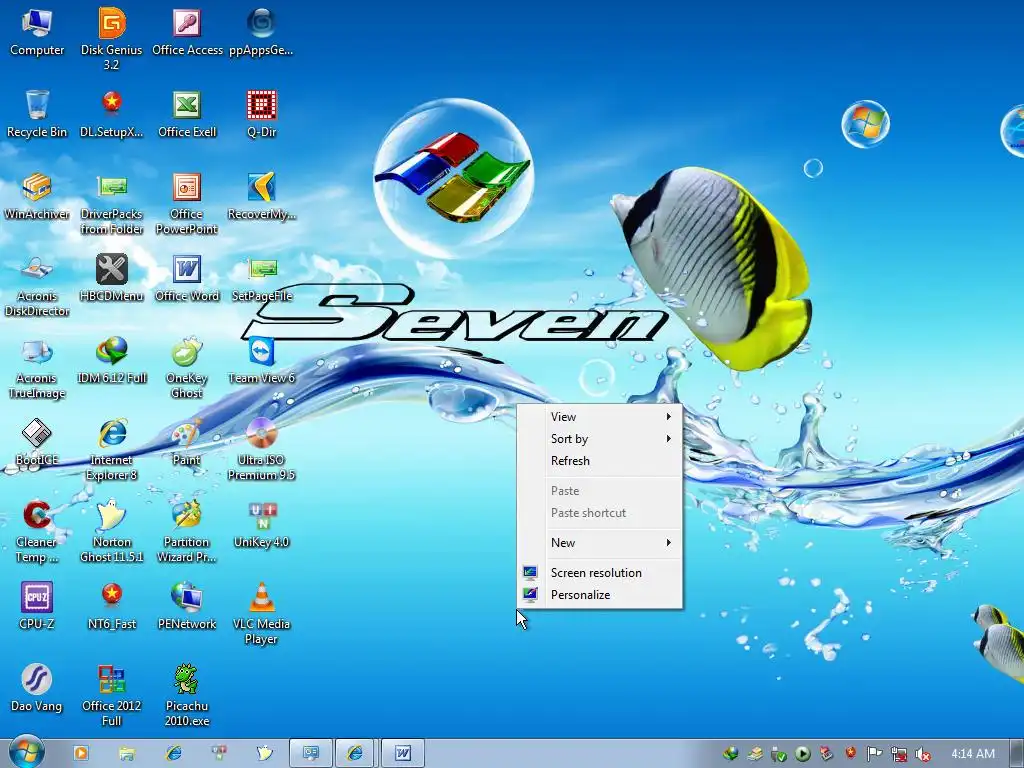This screenshot has height=768, width=1024.
Task: Select Acronis TrueImage icon
Action: [37, 368]
